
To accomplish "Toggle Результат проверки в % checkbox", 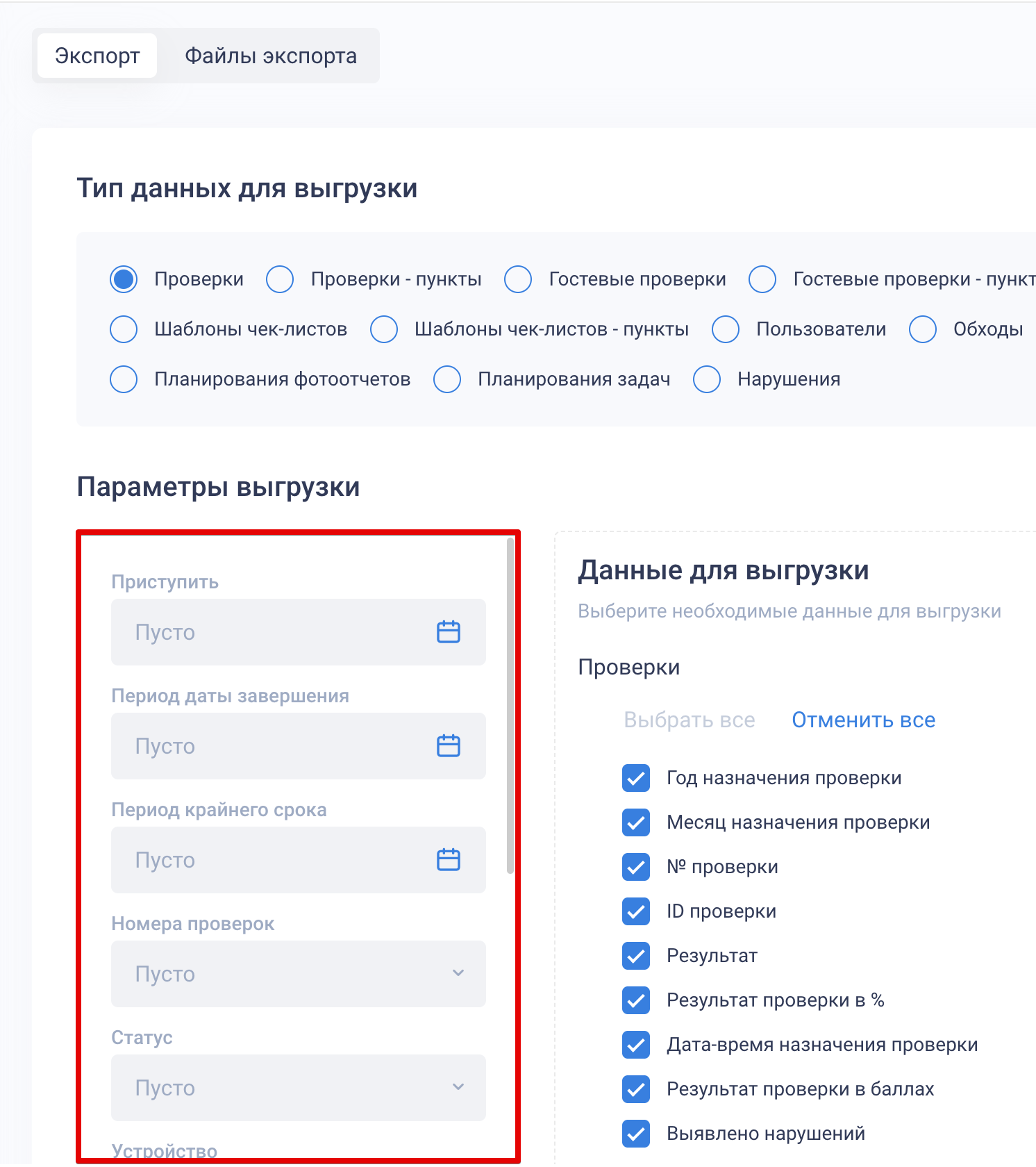I will [x=636, y=1000].
